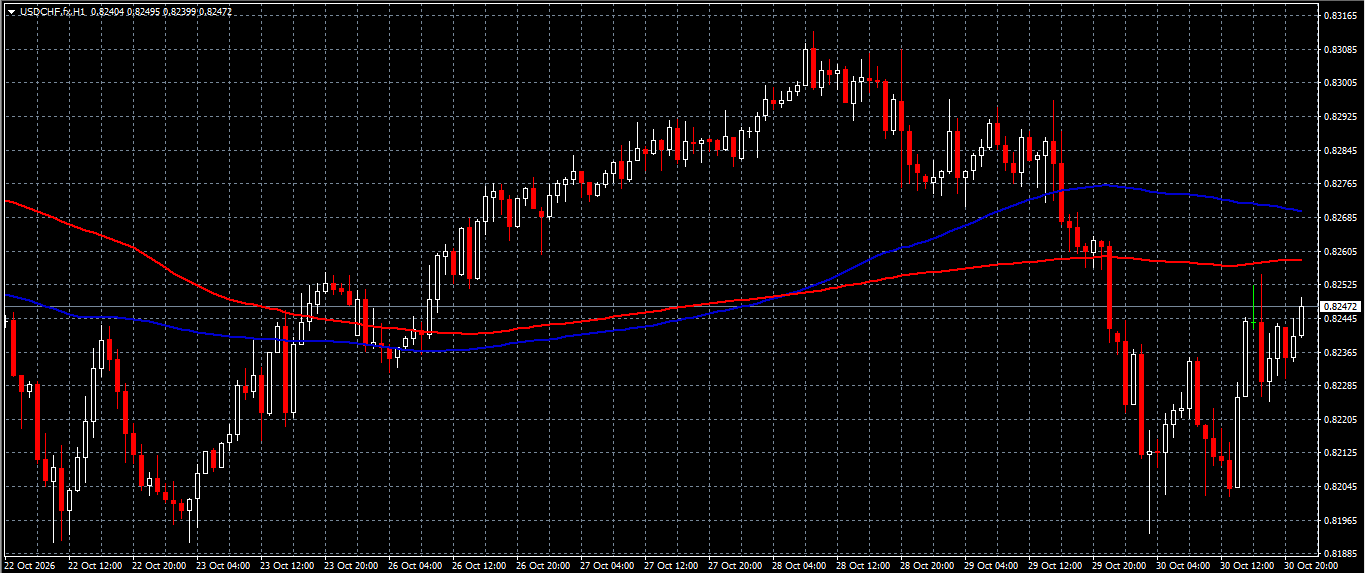Click the 30 Oct 04:00 time label
The height and width of the screenshot is (573, 1365).
point(1183,566)
